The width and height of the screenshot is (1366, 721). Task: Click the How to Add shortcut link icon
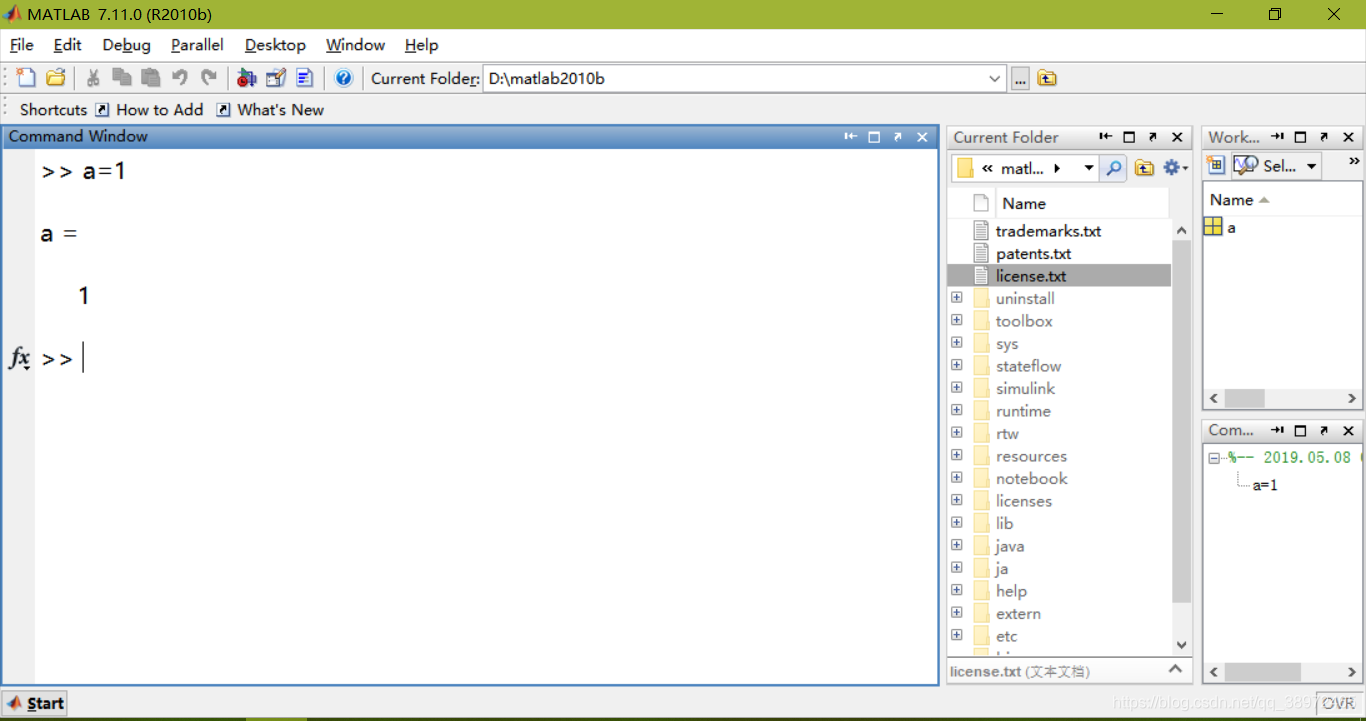[102, 110]
